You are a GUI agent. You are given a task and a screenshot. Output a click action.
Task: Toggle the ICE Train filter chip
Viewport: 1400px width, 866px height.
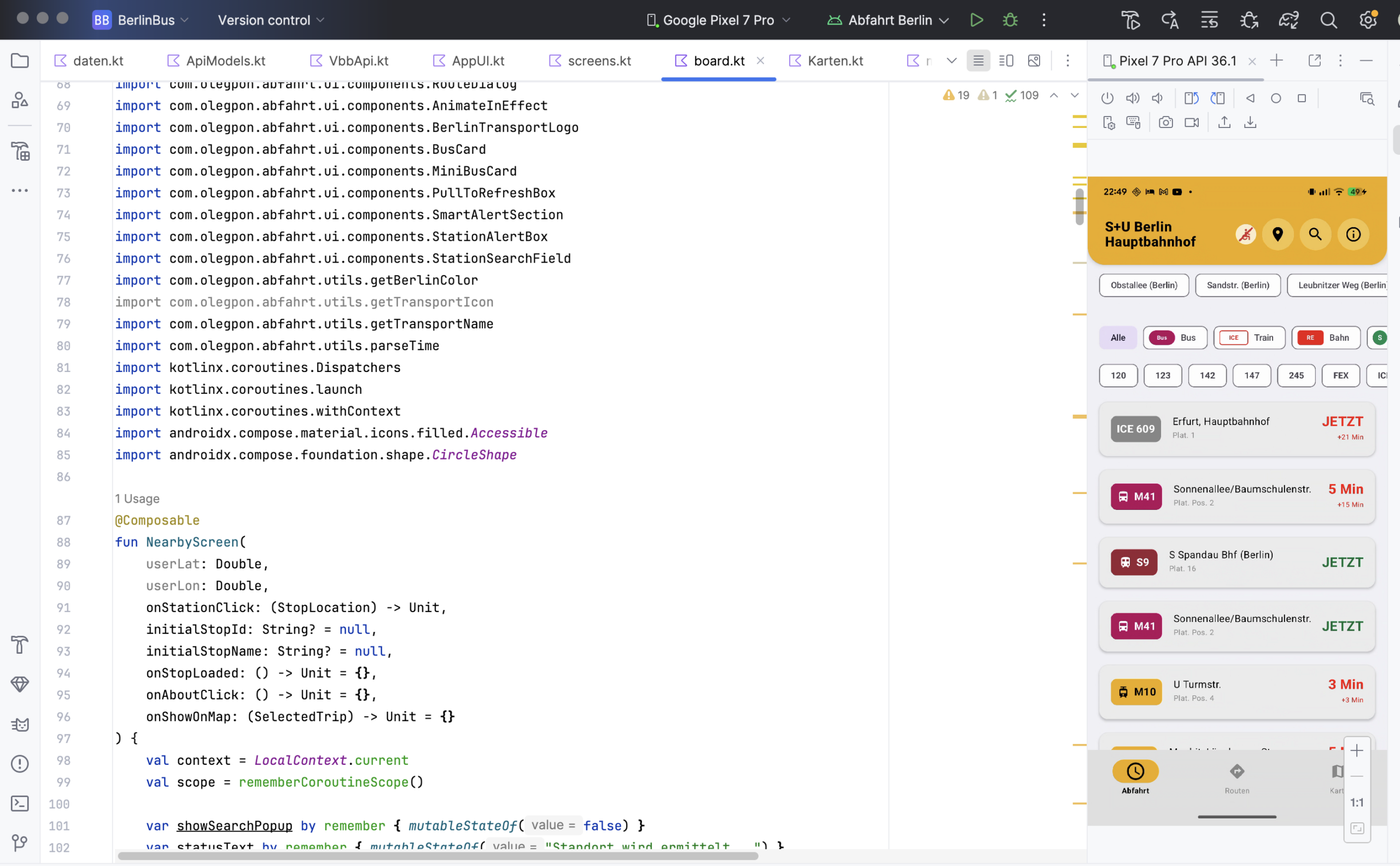1250,338
